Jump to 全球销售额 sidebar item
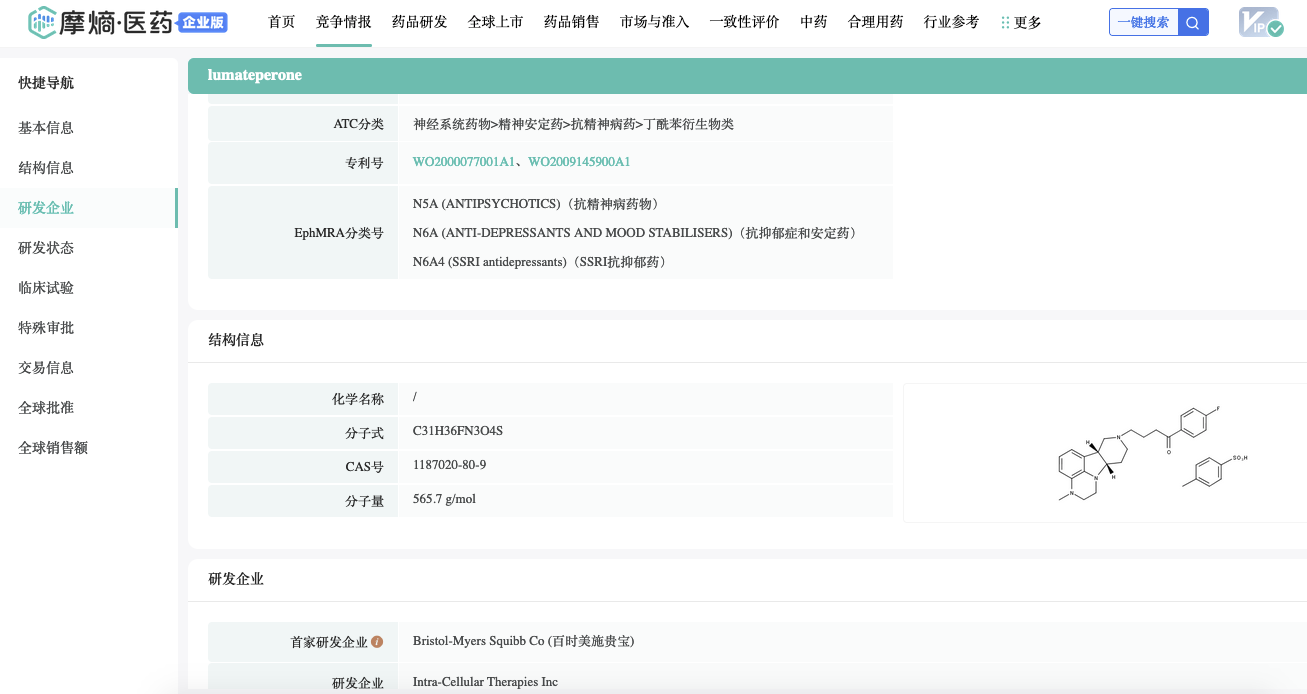The image size is (1307, 694). click(x=53, y=448)
